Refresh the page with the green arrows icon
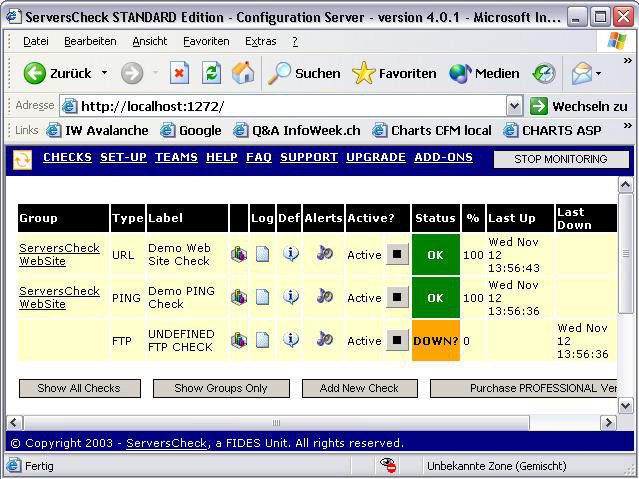This screenshot has width=639, height=479. tap(212, 73)
